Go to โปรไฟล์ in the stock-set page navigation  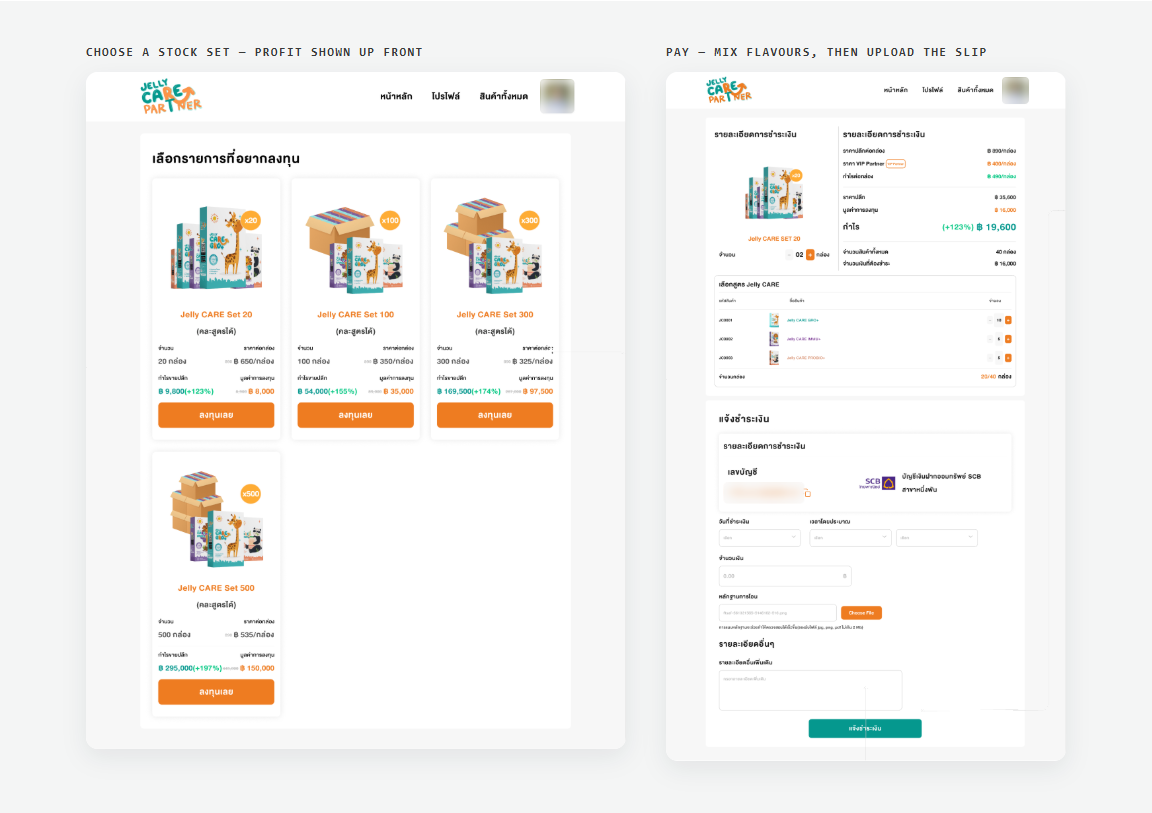click(445, 96)
